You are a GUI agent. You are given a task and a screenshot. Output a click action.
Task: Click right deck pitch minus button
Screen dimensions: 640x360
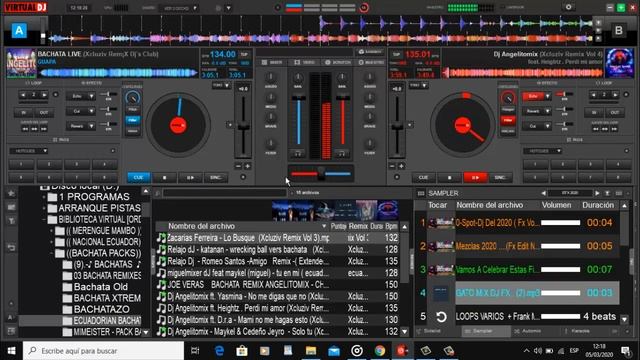pos(392,166)
